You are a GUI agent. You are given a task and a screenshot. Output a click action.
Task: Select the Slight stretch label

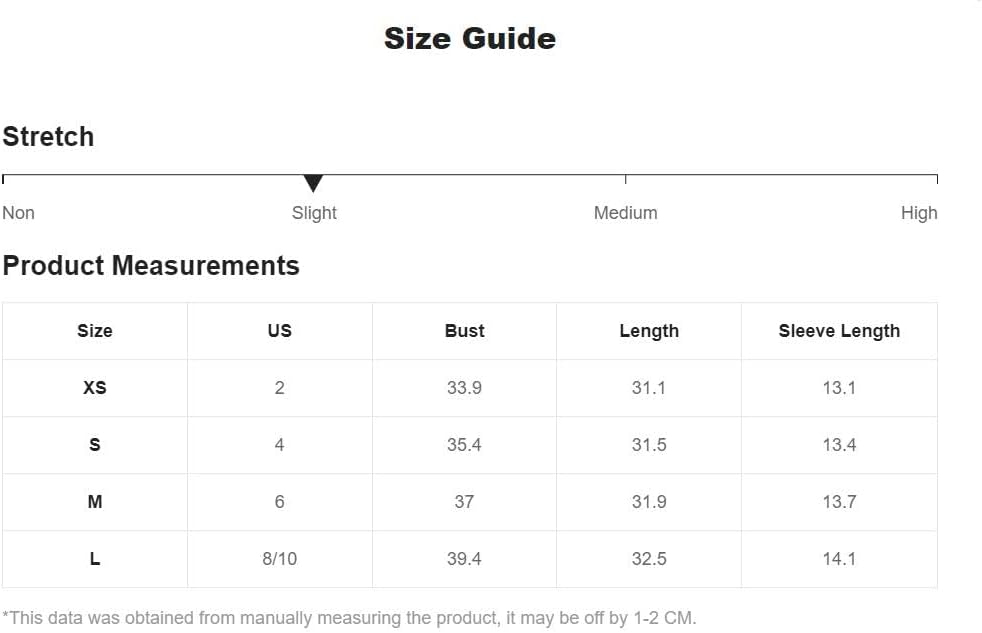click(314, 213)
